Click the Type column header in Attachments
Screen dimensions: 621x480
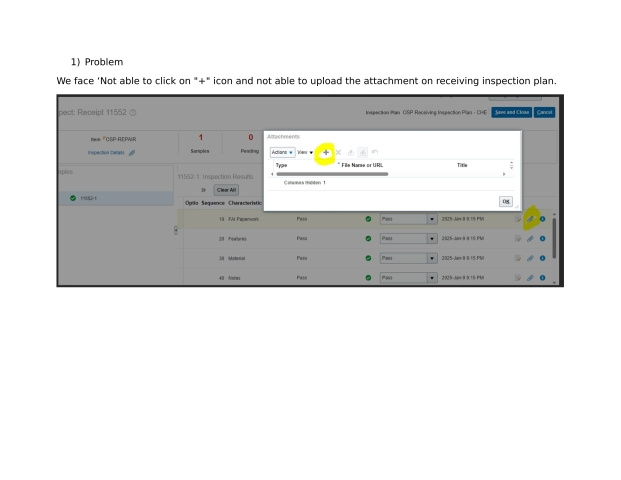[281, 166]
